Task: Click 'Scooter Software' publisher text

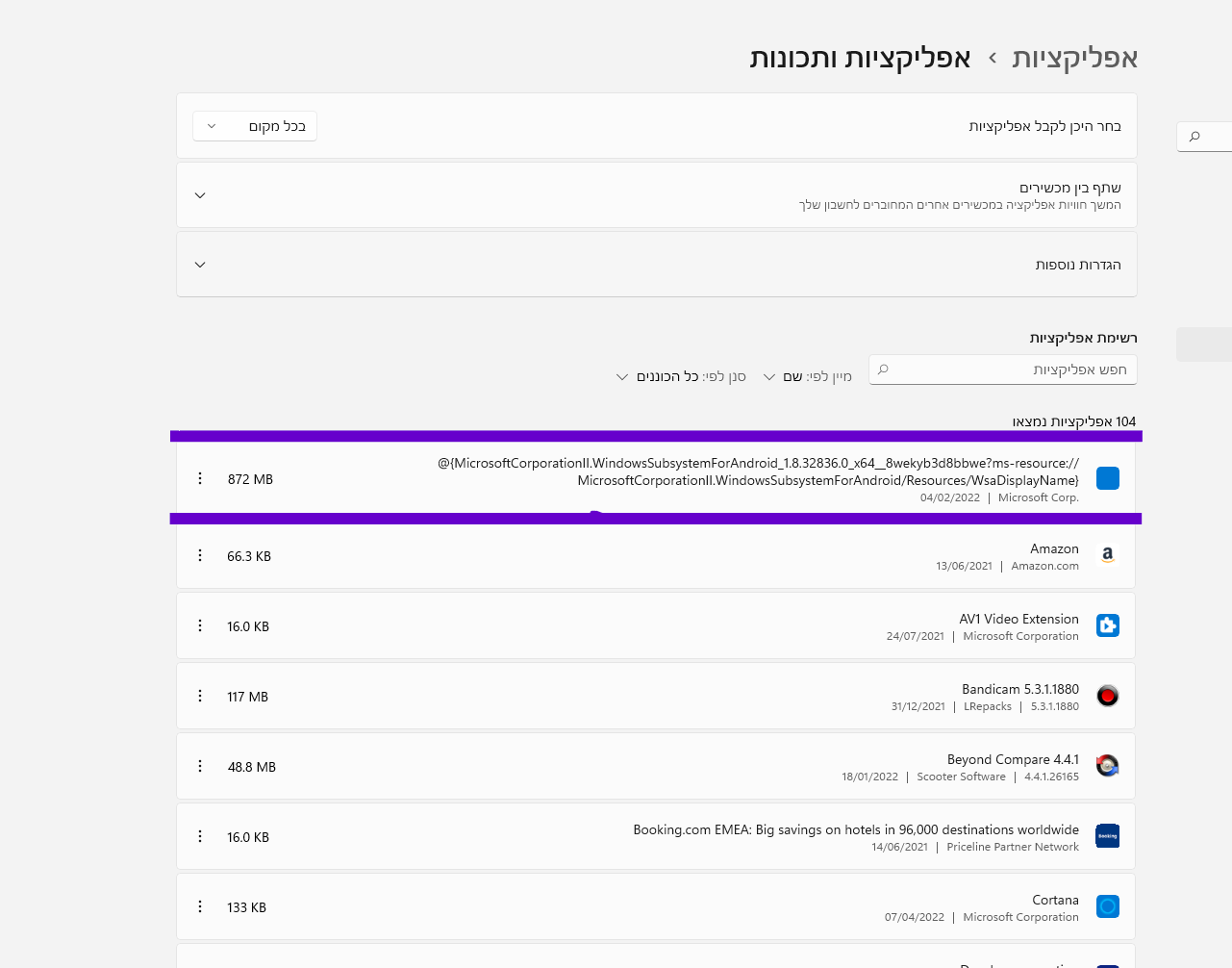Action: (961, 777)
